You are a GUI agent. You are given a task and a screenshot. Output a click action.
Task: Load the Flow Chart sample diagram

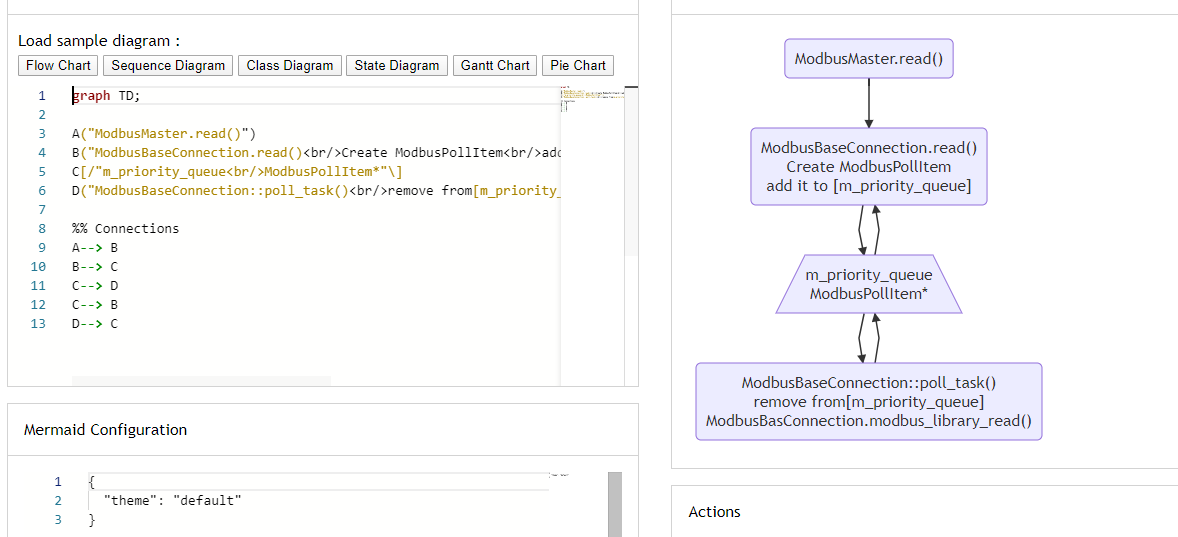click(x=59, y=65)
